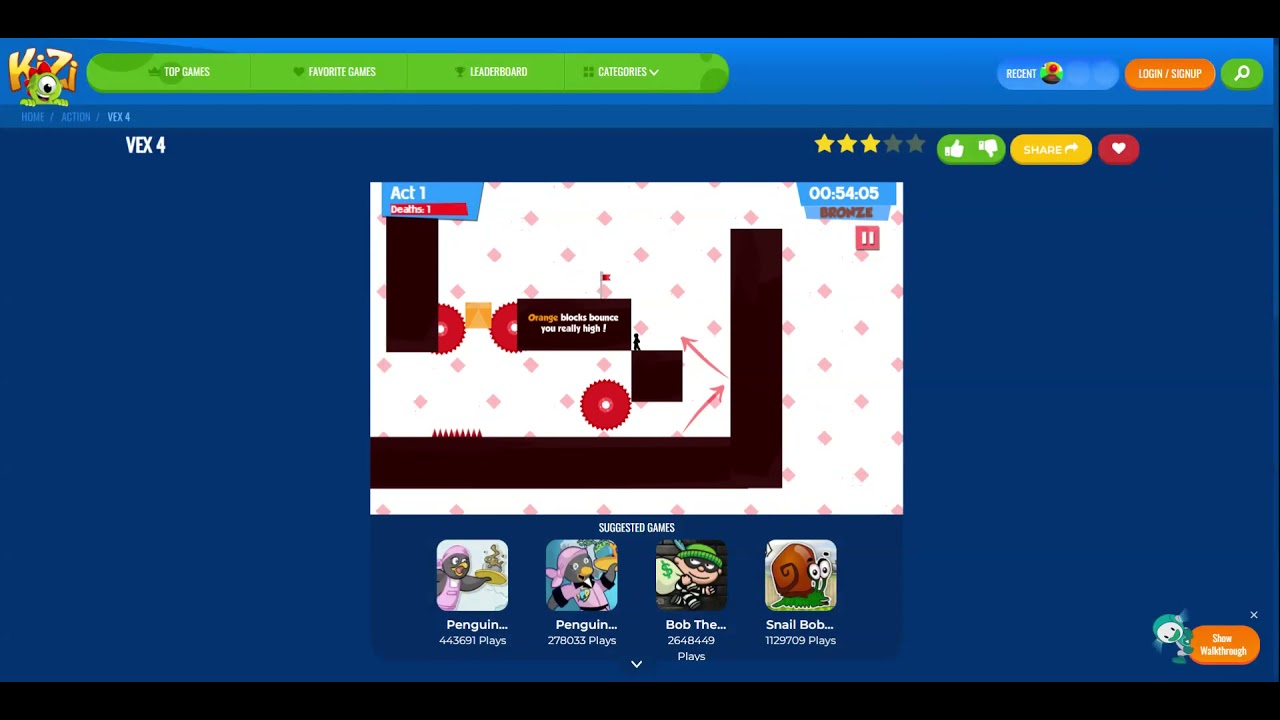
Task: Click Show Walkthrough button
Action: pos(1223,644)
